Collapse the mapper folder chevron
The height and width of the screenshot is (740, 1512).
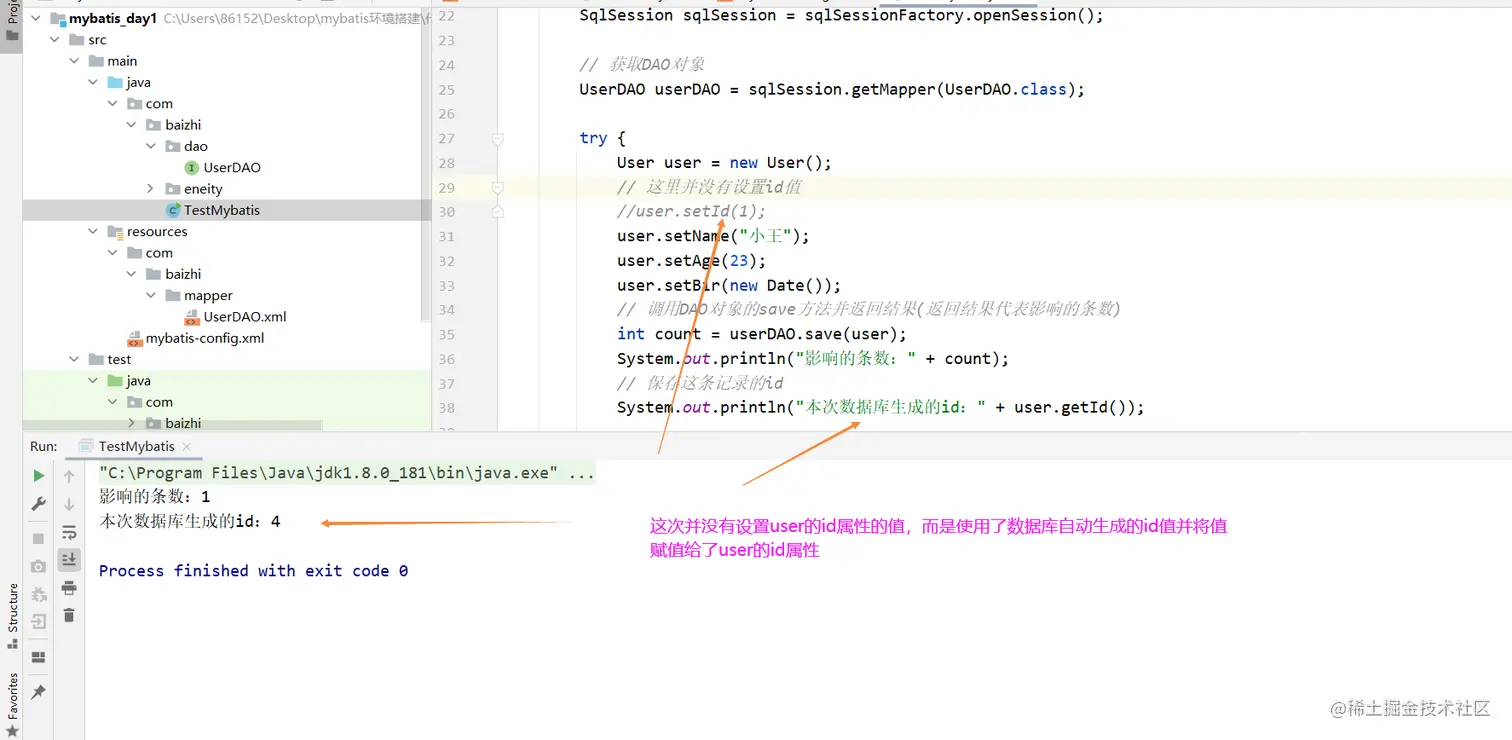[x=151, y=296]
